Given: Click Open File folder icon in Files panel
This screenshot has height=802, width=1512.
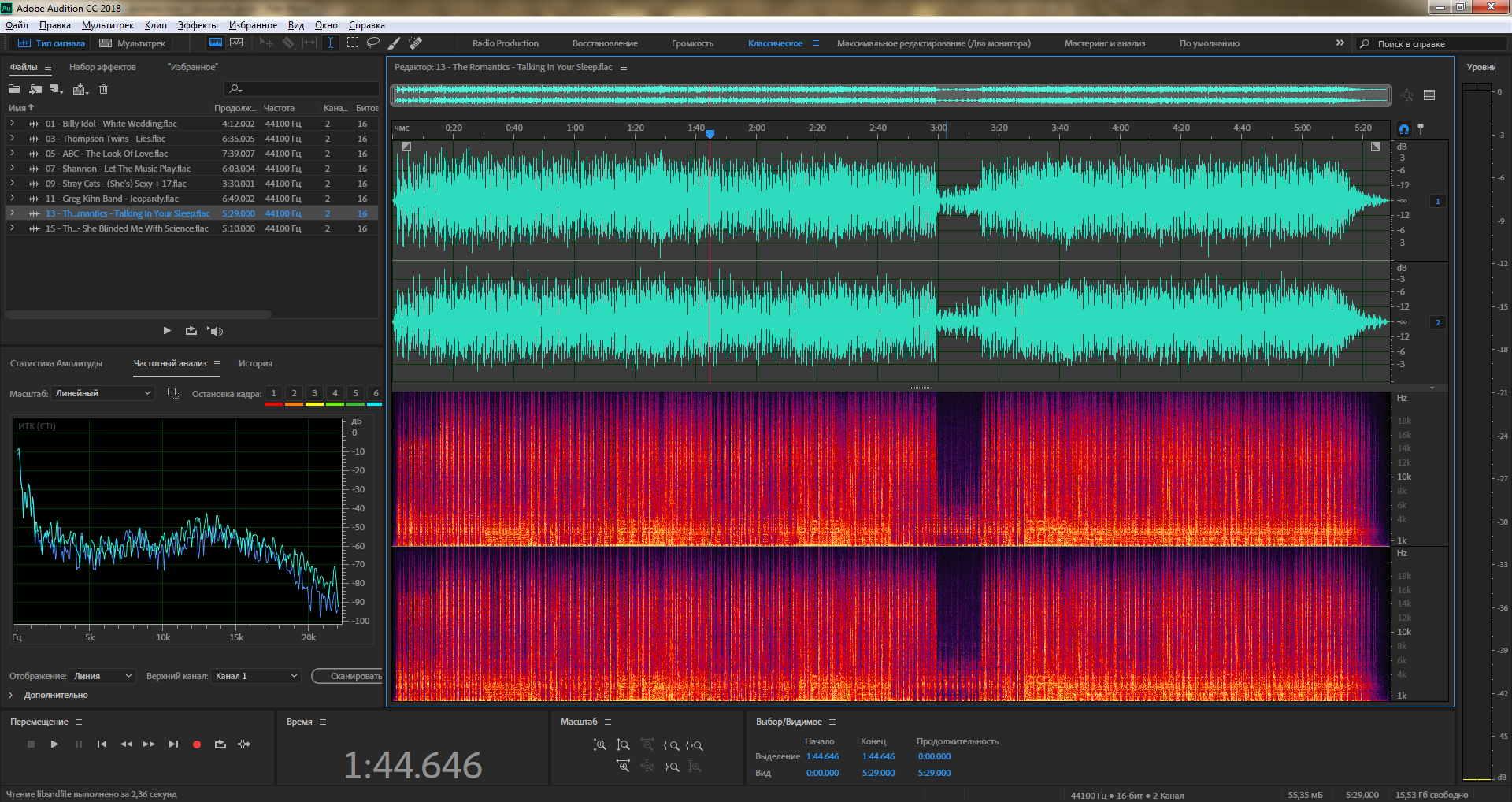Looking at the screenshot, I should point(14,89).
